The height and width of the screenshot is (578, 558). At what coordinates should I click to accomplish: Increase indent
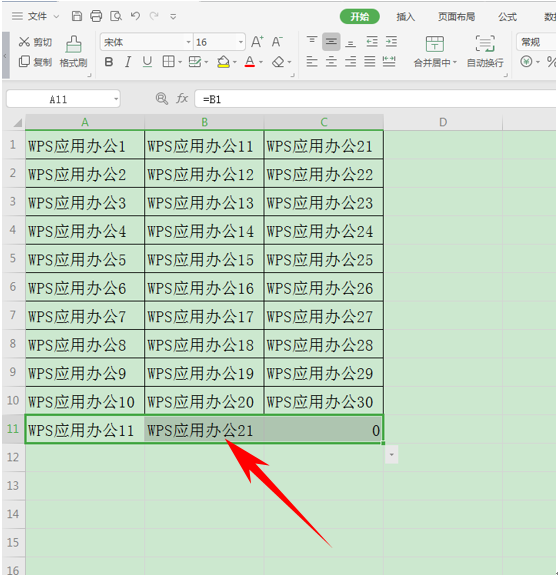[391, 42]
